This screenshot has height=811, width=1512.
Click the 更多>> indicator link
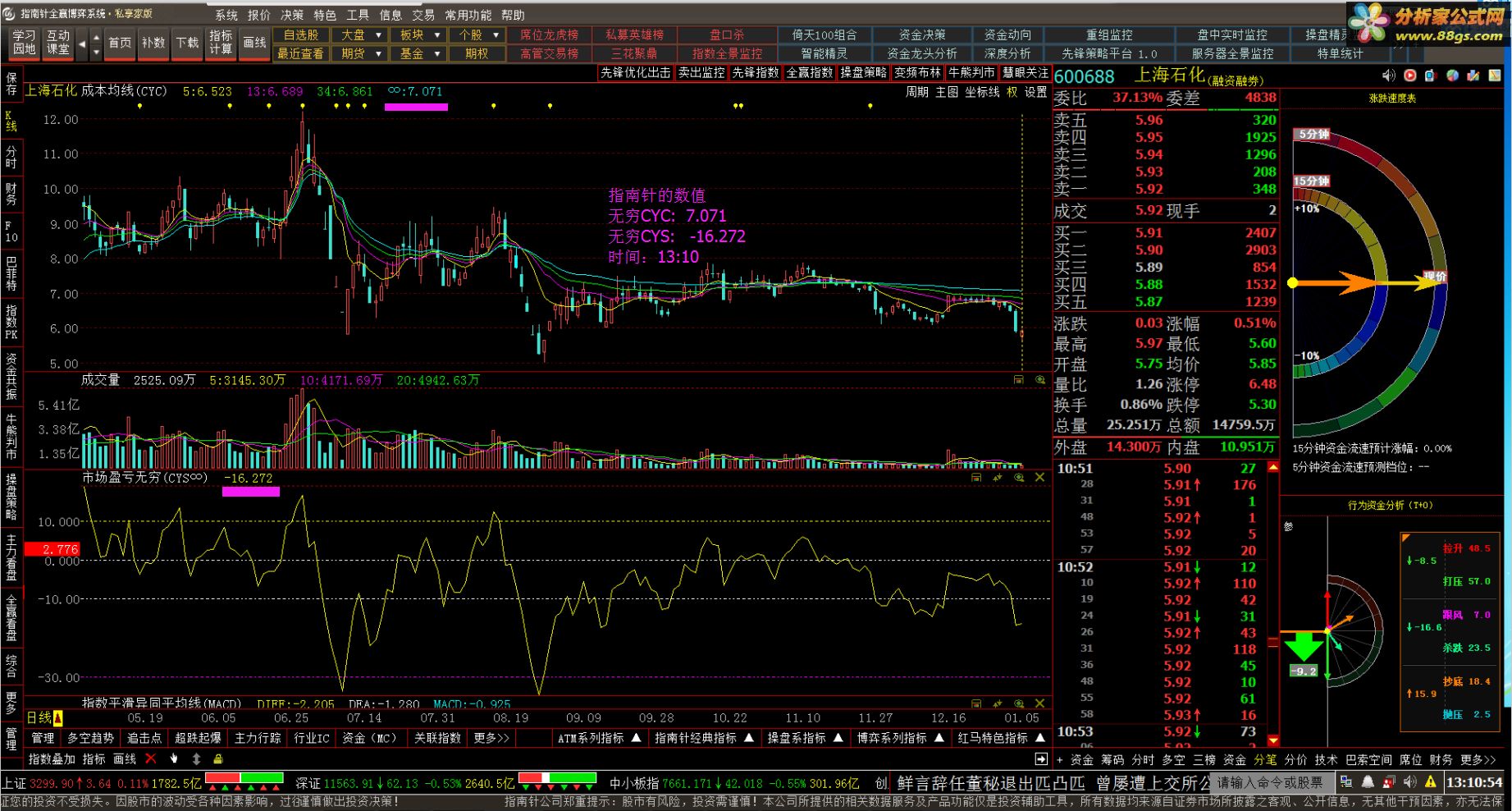[x=492, y=738]
